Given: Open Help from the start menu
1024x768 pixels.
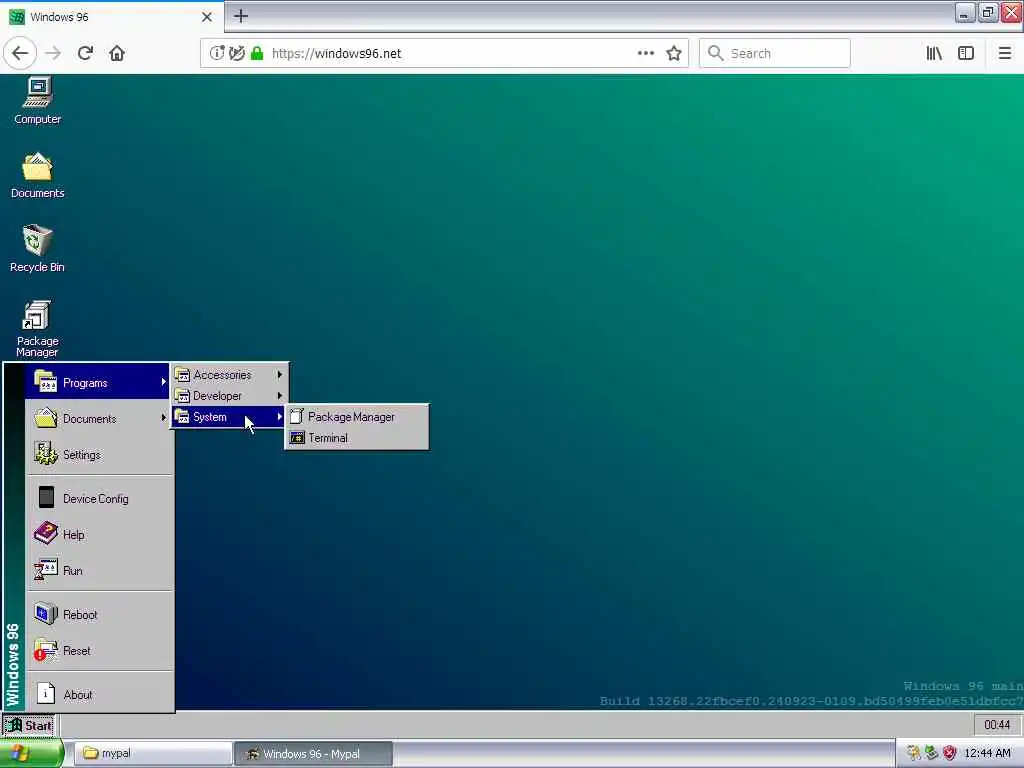Looking at the screenshot, I should [x=97, y=534].
